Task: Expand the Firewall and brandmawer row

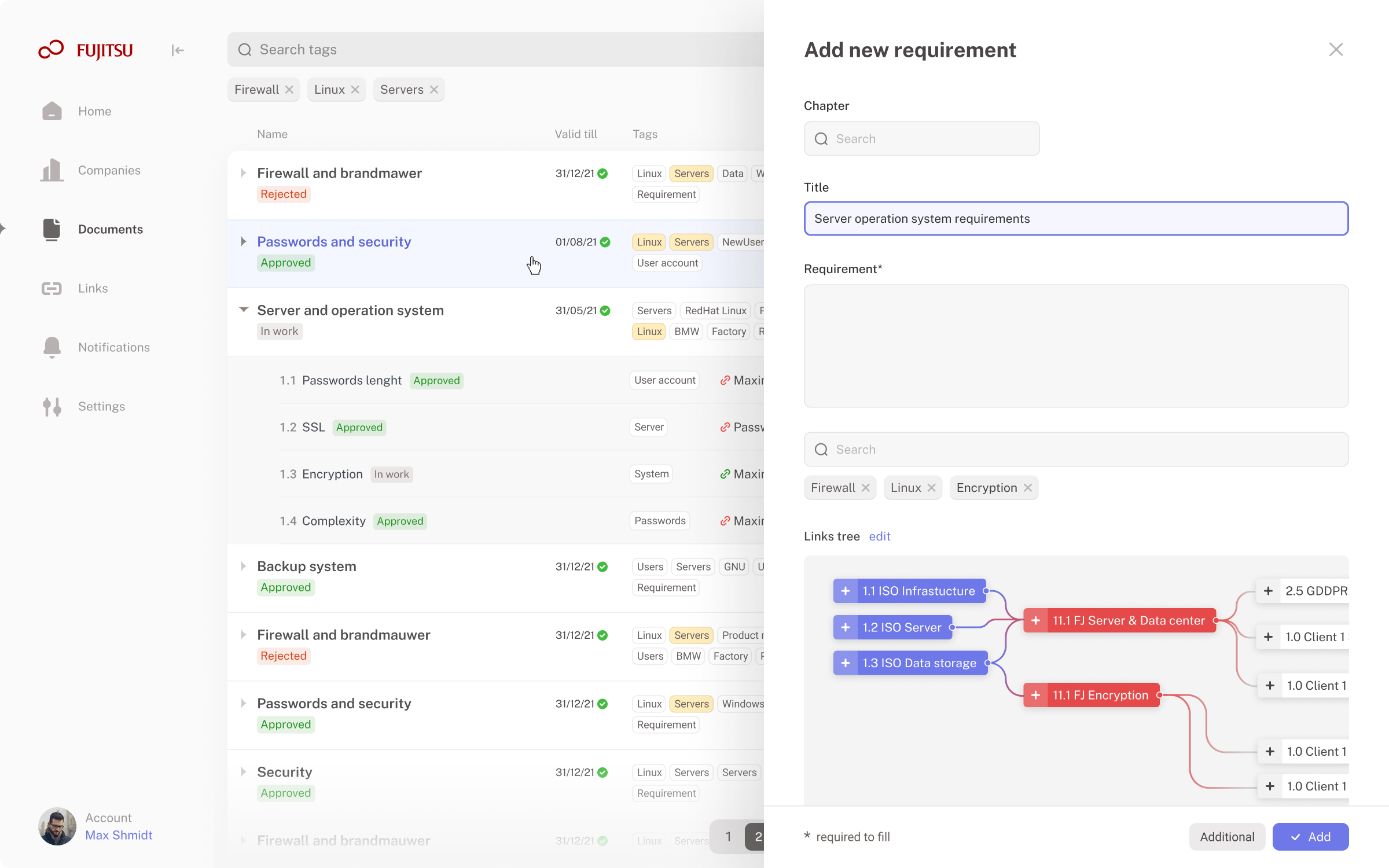Action: [x=243, y=173]
